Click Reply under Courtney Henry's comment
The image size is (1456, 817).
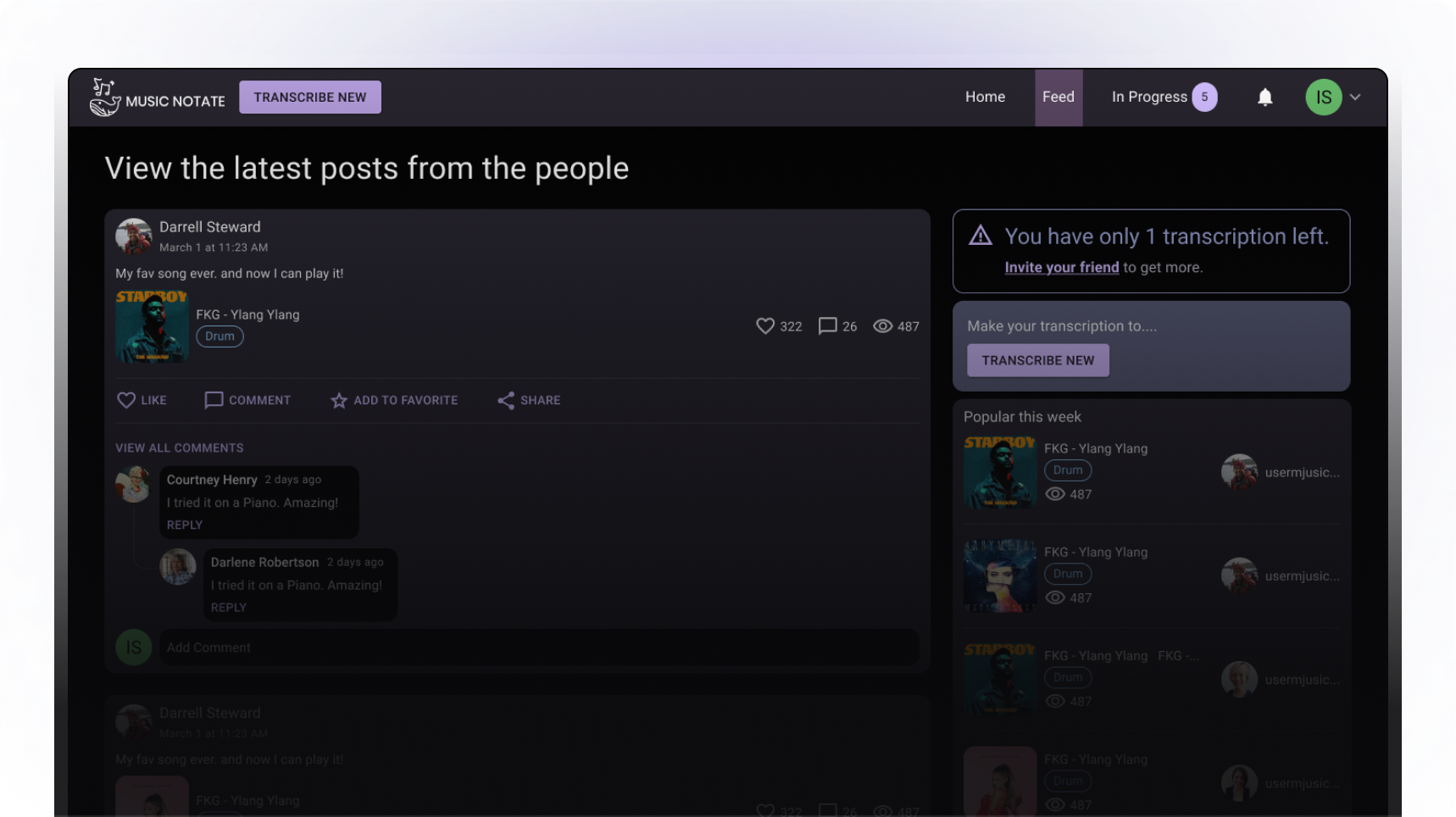184,525
